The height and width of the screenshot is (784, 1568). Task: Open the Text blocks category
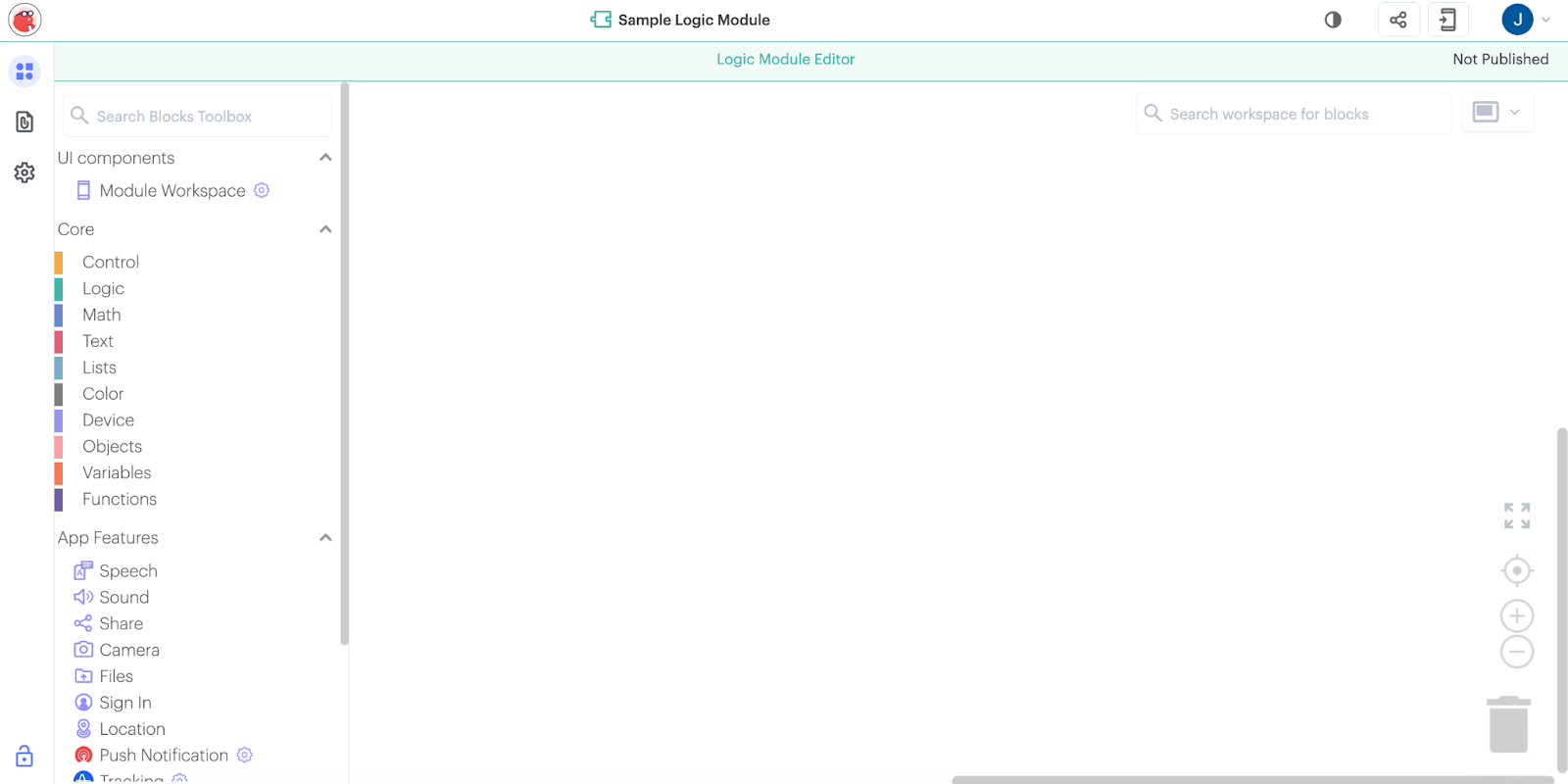point(98,341)
